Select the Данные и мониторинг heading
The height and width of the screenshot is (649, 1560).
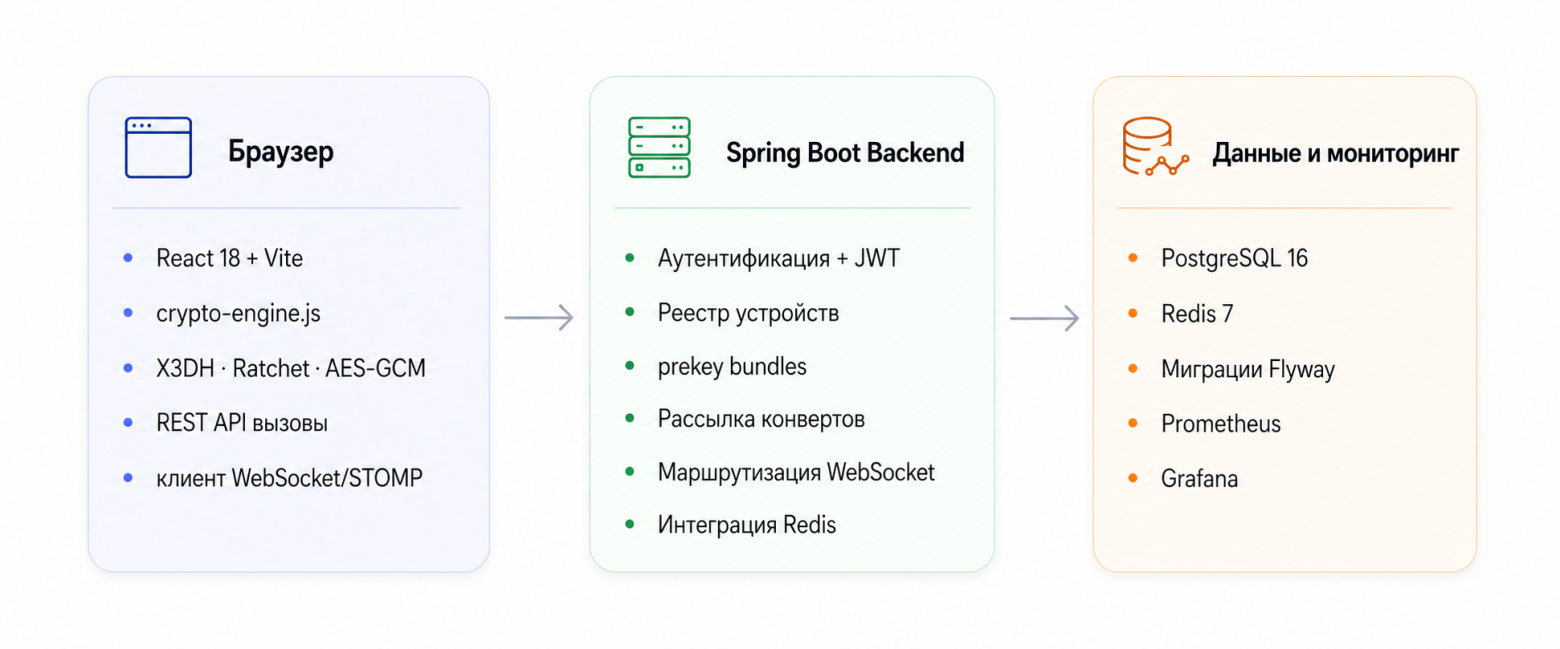coord(1335,154)
